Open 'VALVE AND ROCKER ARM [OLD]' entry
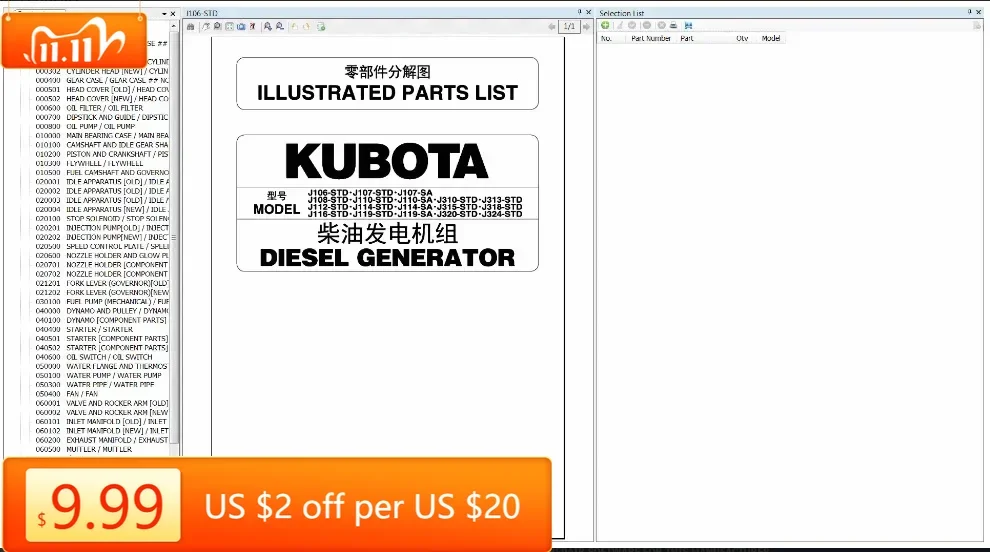 tap(102, 403)
